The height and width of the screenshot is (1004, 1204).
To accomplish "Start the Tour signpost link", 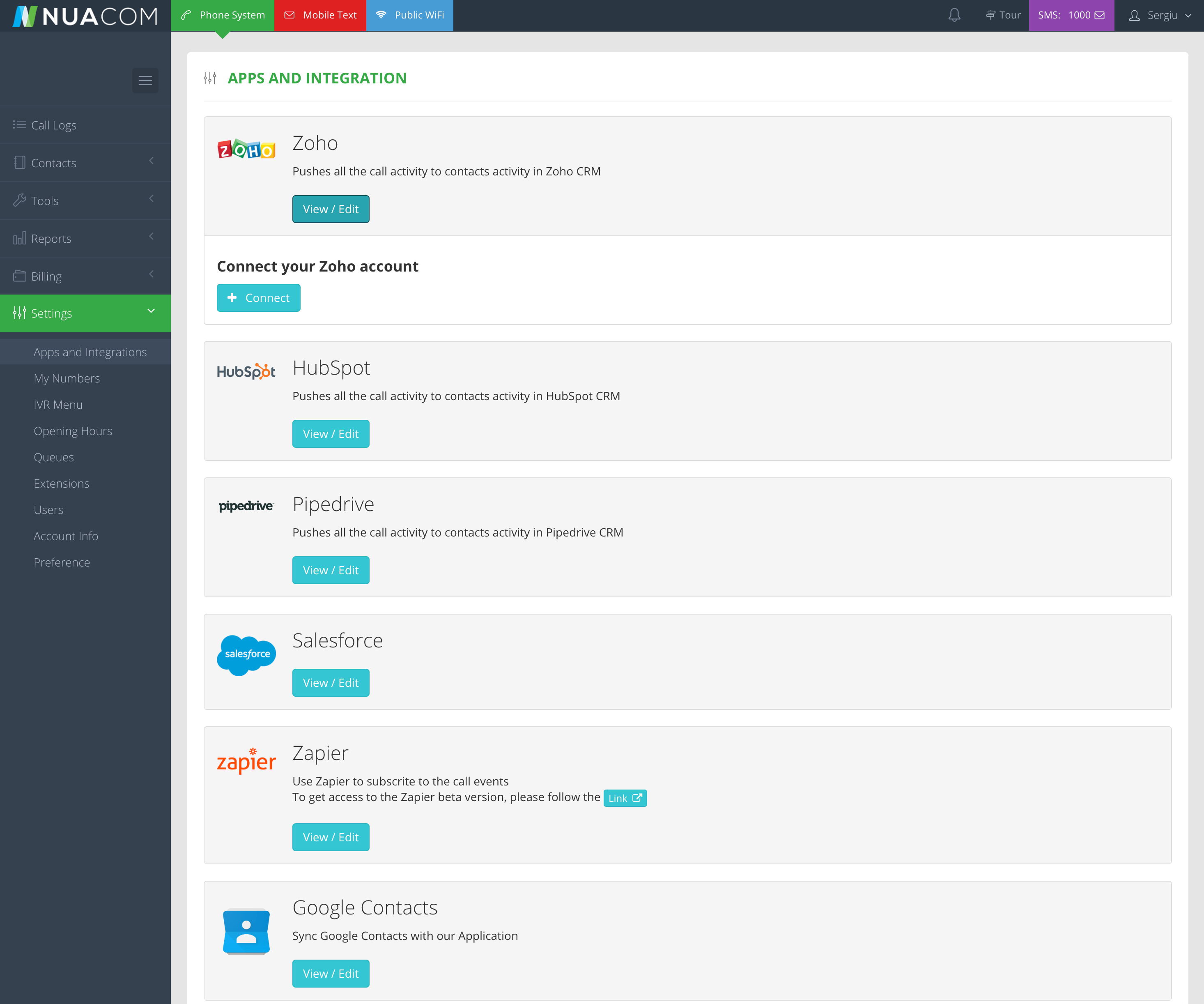I will coord(1003,15).
